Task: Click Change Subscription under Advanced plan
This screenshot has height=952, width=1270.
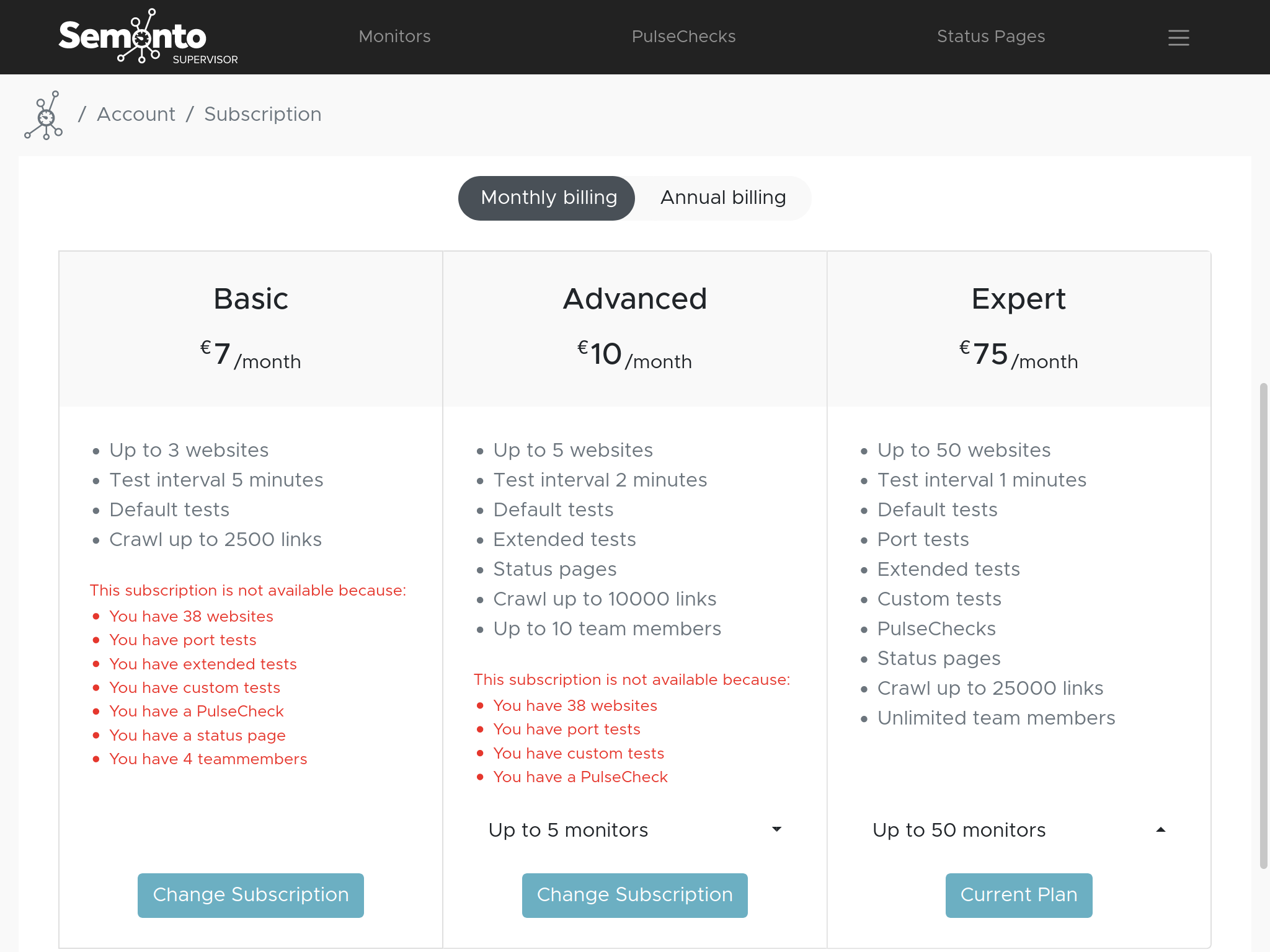Action: (634, 895)
